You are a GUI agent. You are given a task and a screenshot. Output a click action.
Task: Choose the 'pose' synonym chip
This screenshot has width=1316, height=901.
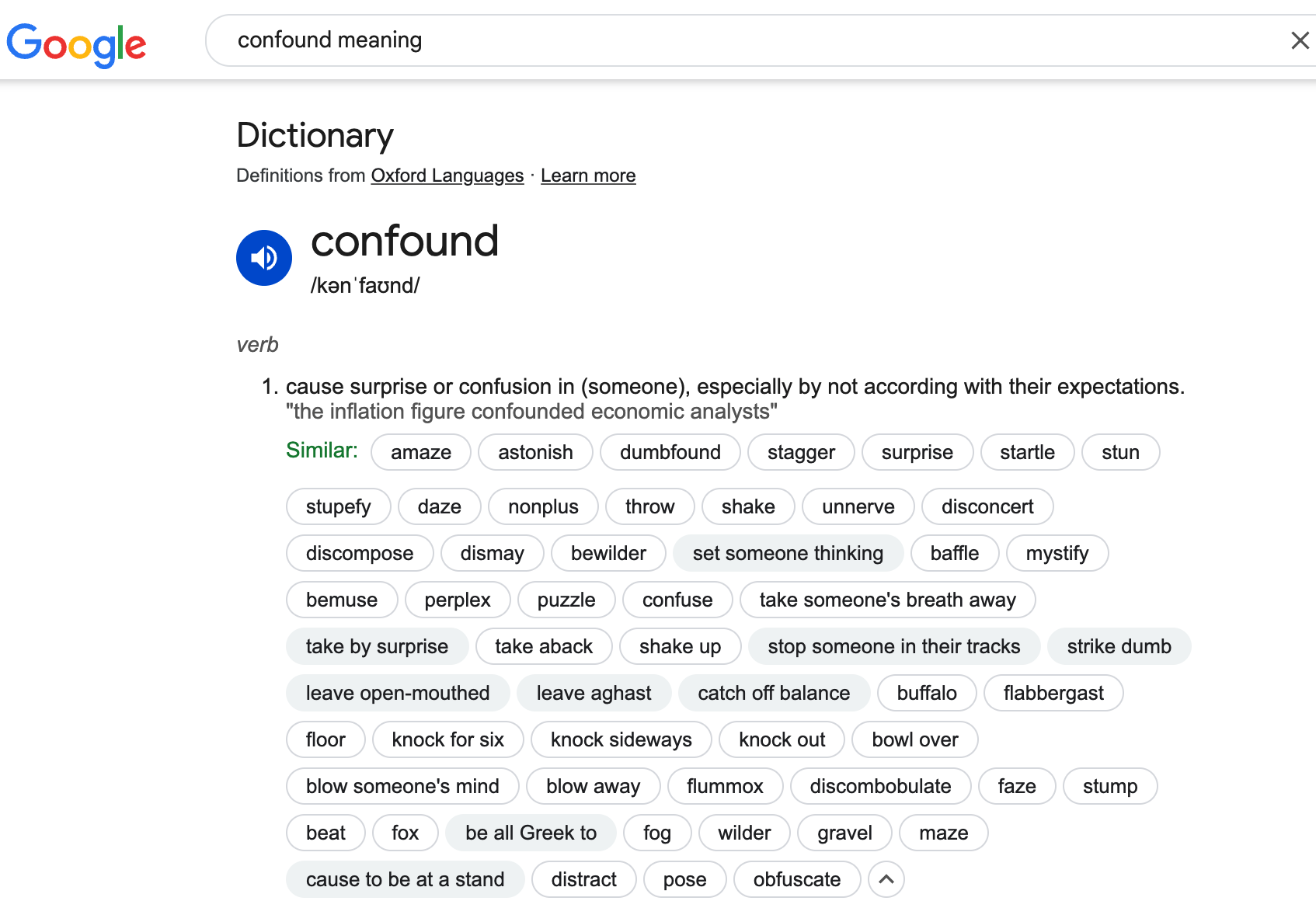(x=685, y=879)
